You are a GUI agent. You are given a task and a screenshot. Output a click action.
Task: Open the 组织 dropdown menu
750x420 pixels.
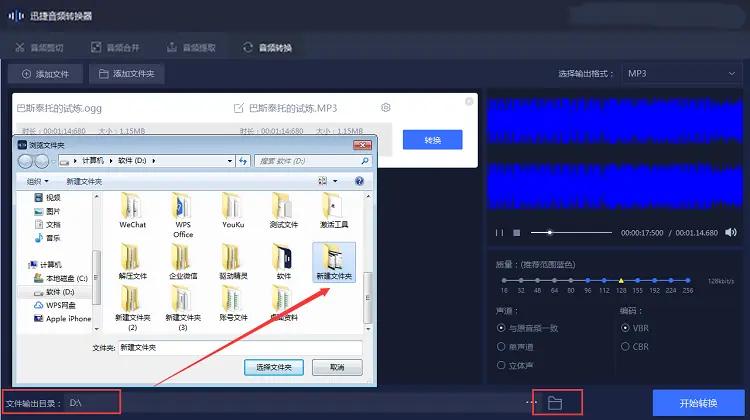pyautogui.click(x=38, y=181)
